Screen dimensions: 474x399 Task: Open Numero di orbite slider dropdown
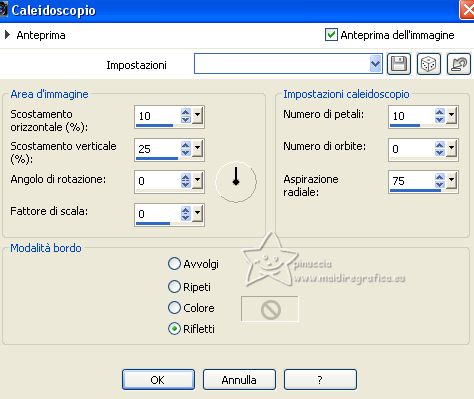[x=452, y=148]
